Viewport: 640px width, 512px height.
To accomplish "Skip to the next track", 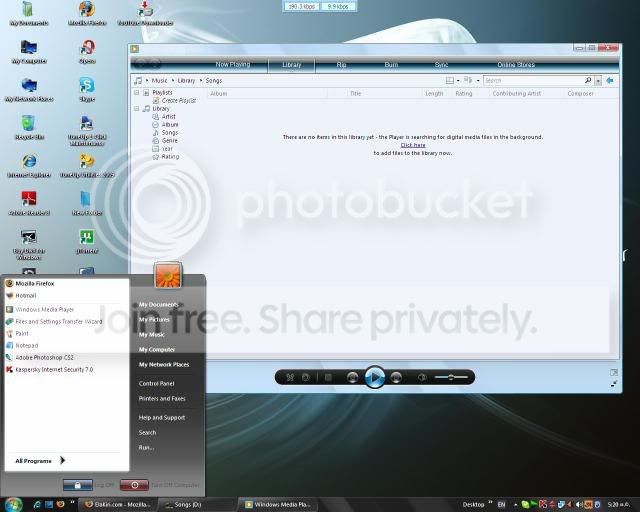I will point(396,377).
